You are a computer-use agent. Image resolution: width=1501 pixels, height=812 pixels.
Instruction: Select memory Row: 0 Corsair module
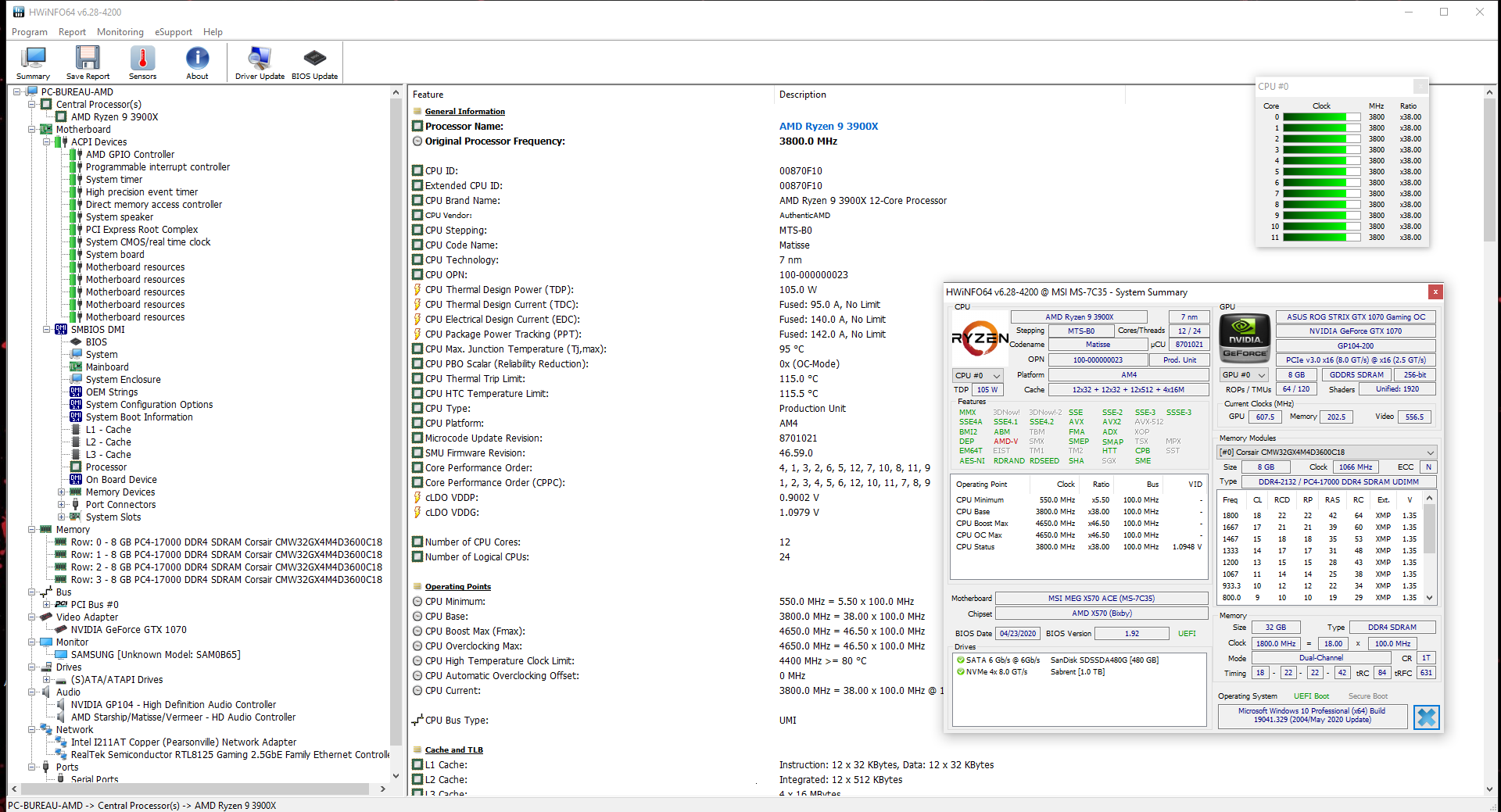[227, 542]
